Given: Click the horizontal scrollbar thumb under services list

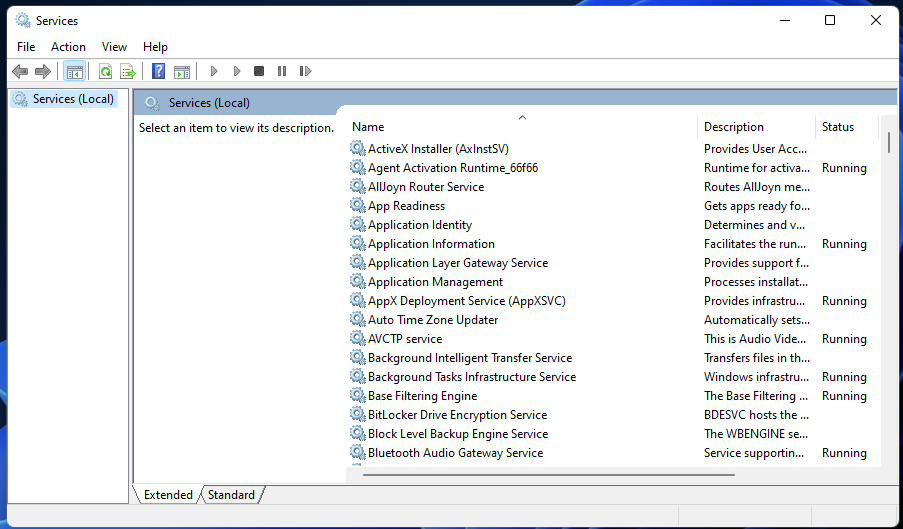Looking at the screenshot, I should point(549,475).
